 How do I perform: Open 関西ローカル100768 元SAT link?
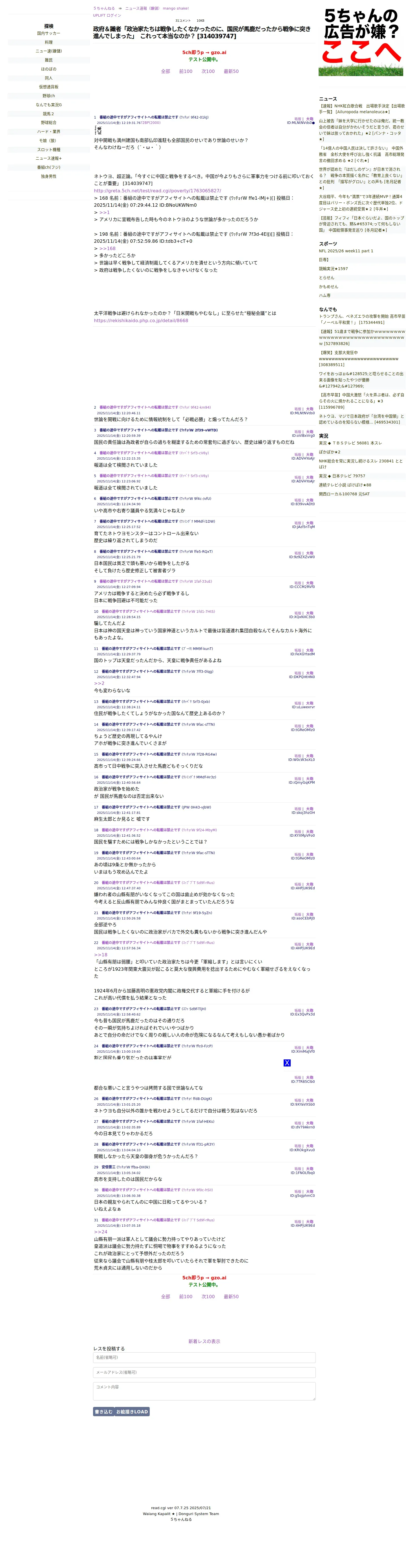(345, 494)
